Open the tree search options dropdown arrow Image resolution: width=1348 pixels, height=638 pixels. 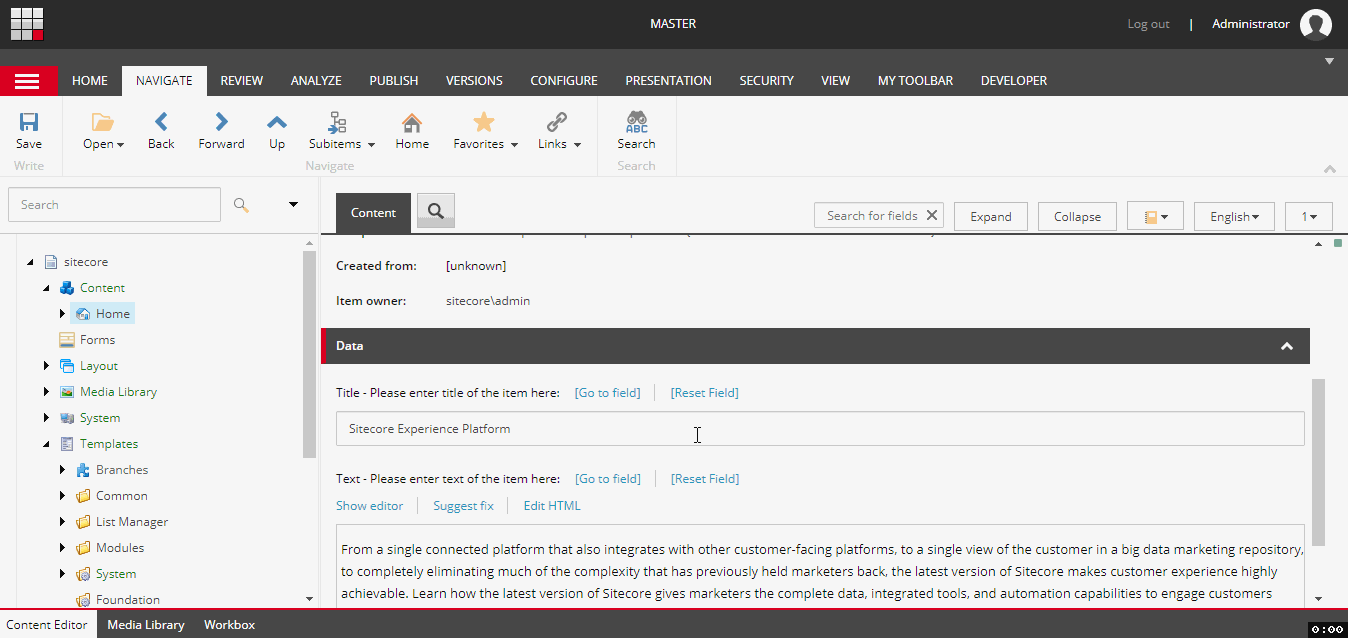tap(294, 205)
